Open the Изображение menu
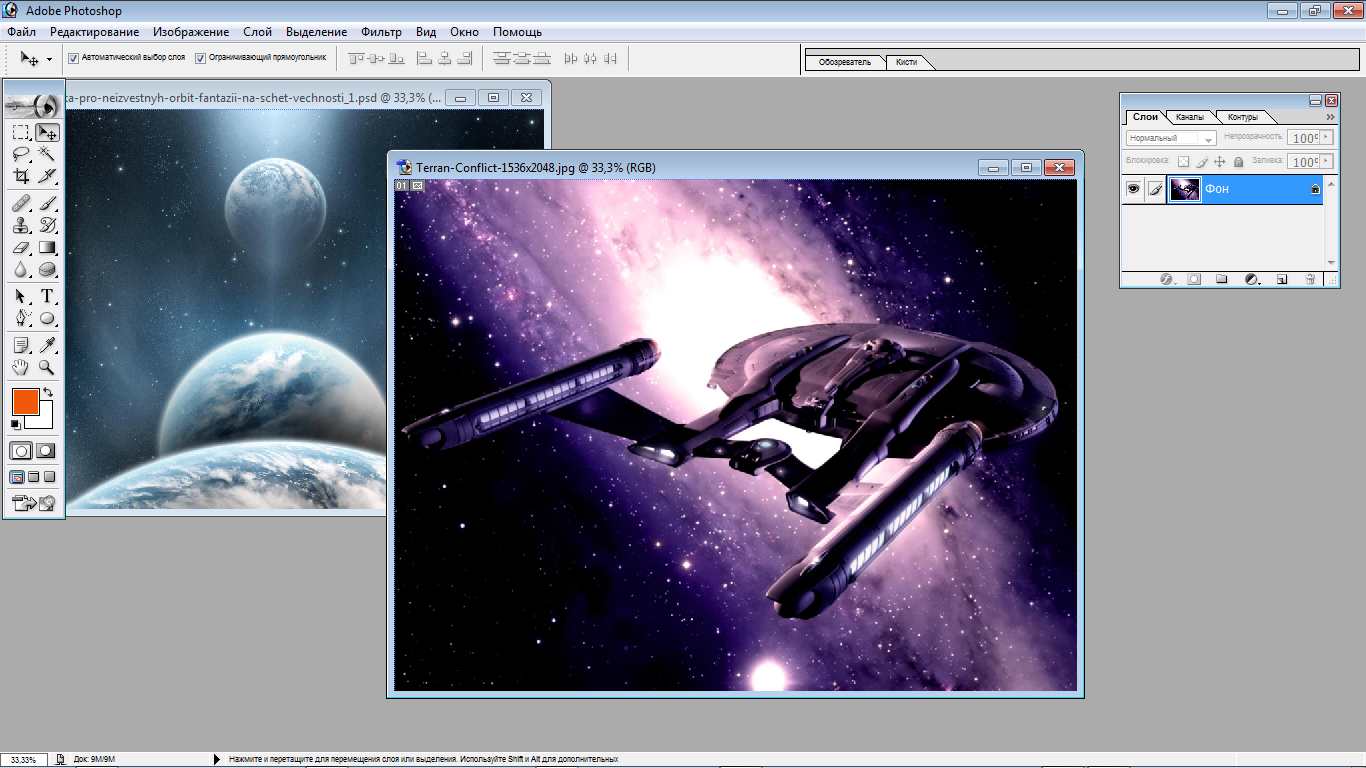 coord(191,32)
